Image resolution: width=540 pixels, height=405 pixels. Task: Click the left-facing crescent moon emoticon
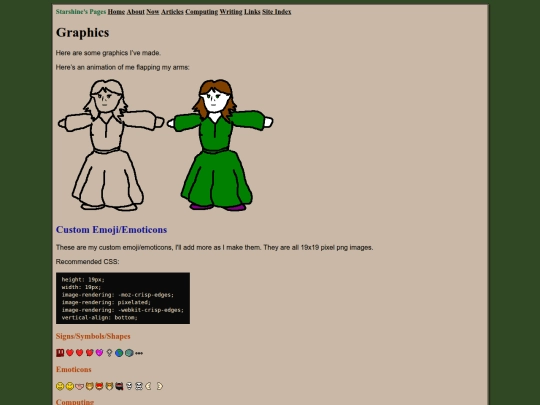(149, 386)
